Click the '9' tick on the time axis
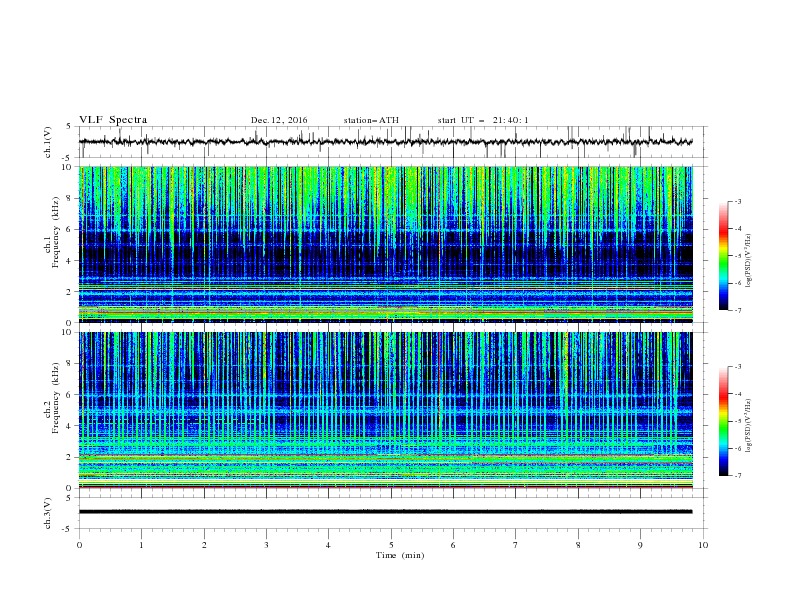The image size is (792, 612). (640, 545)
